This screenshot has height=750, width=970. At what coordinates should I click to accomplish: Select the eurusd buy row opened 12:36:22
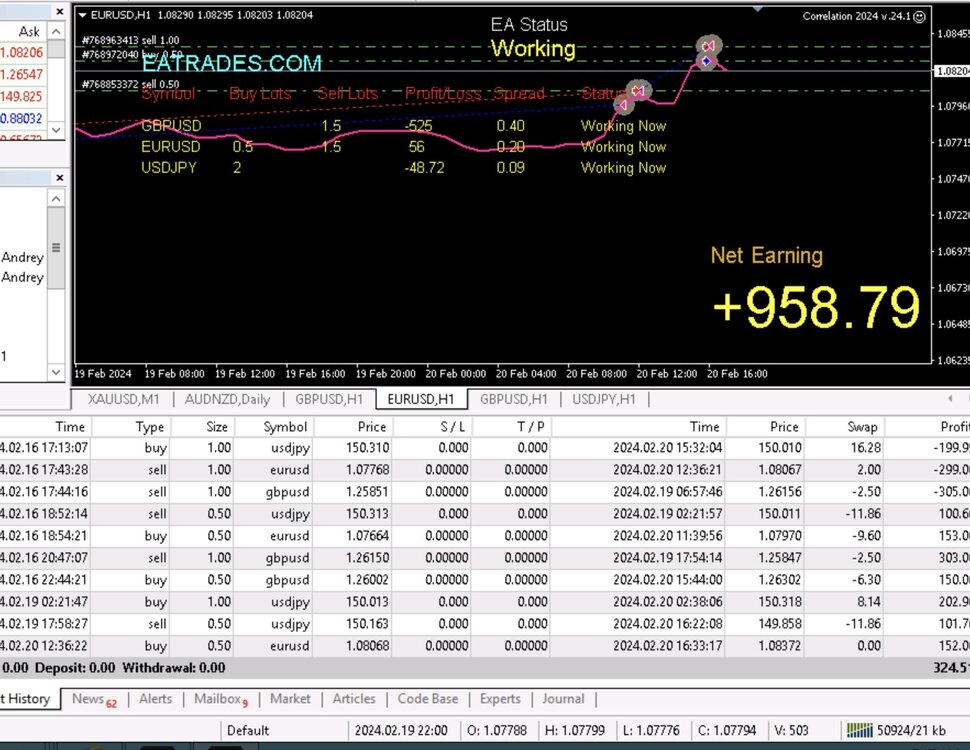pos(485,646)
